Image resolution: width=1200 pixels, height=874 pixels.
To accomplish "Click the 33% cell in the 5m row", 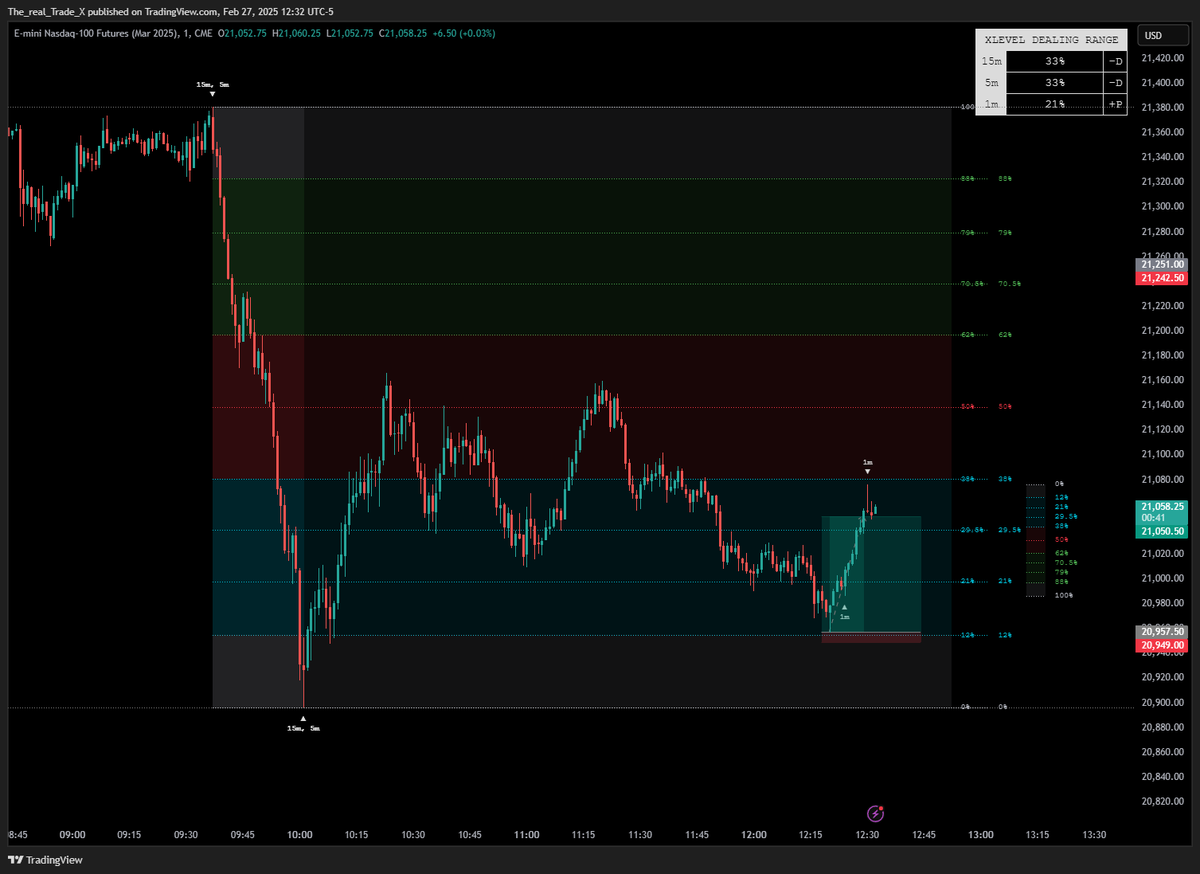I will [x=1056, y=82].
